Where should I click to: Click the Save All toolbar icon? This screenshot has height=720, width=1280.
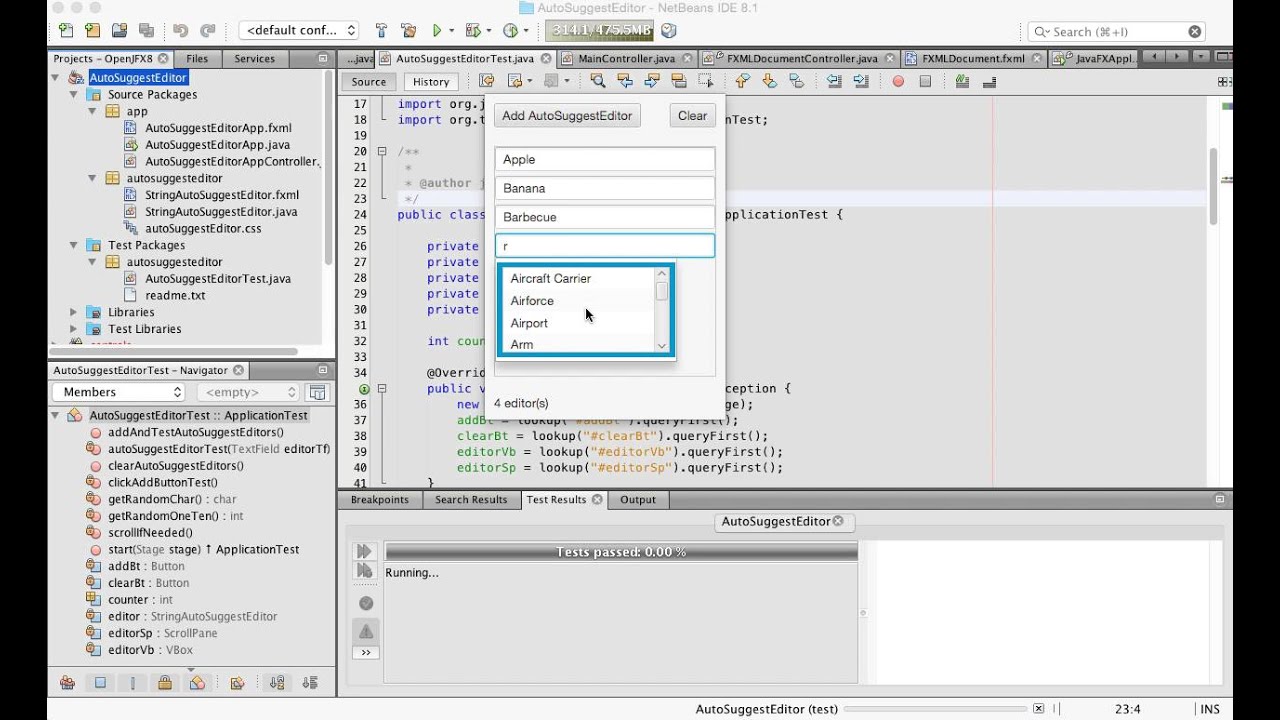146,31
